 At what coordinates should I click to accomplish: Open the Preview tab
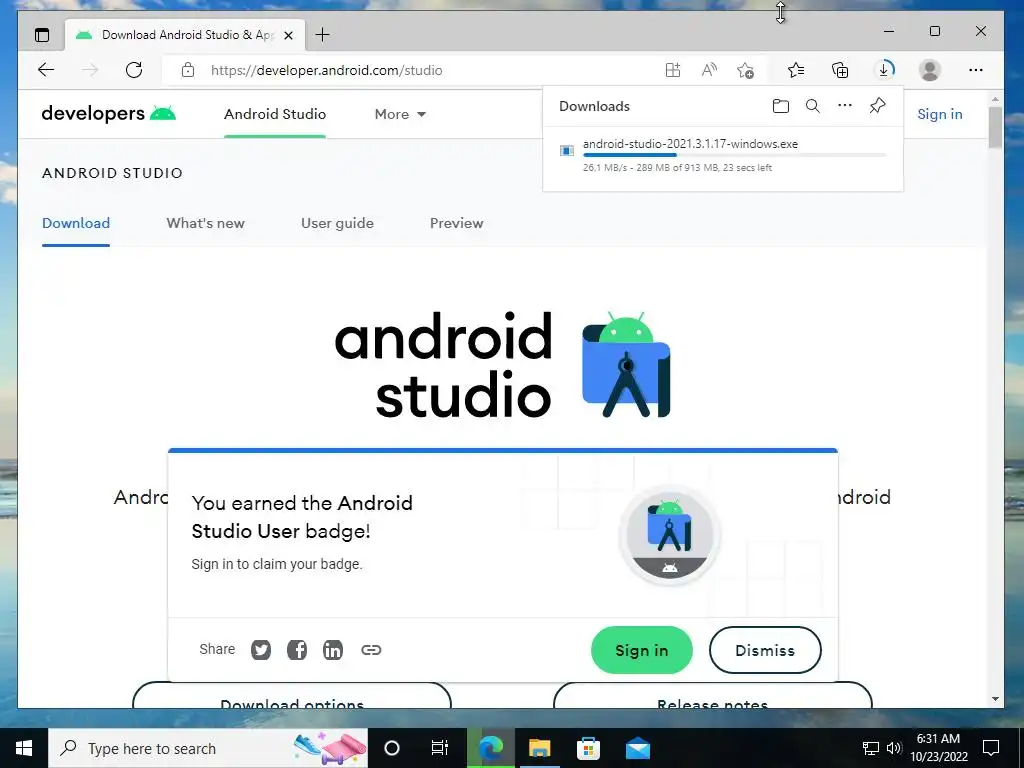pyautogui.click(x=456, y=223)
